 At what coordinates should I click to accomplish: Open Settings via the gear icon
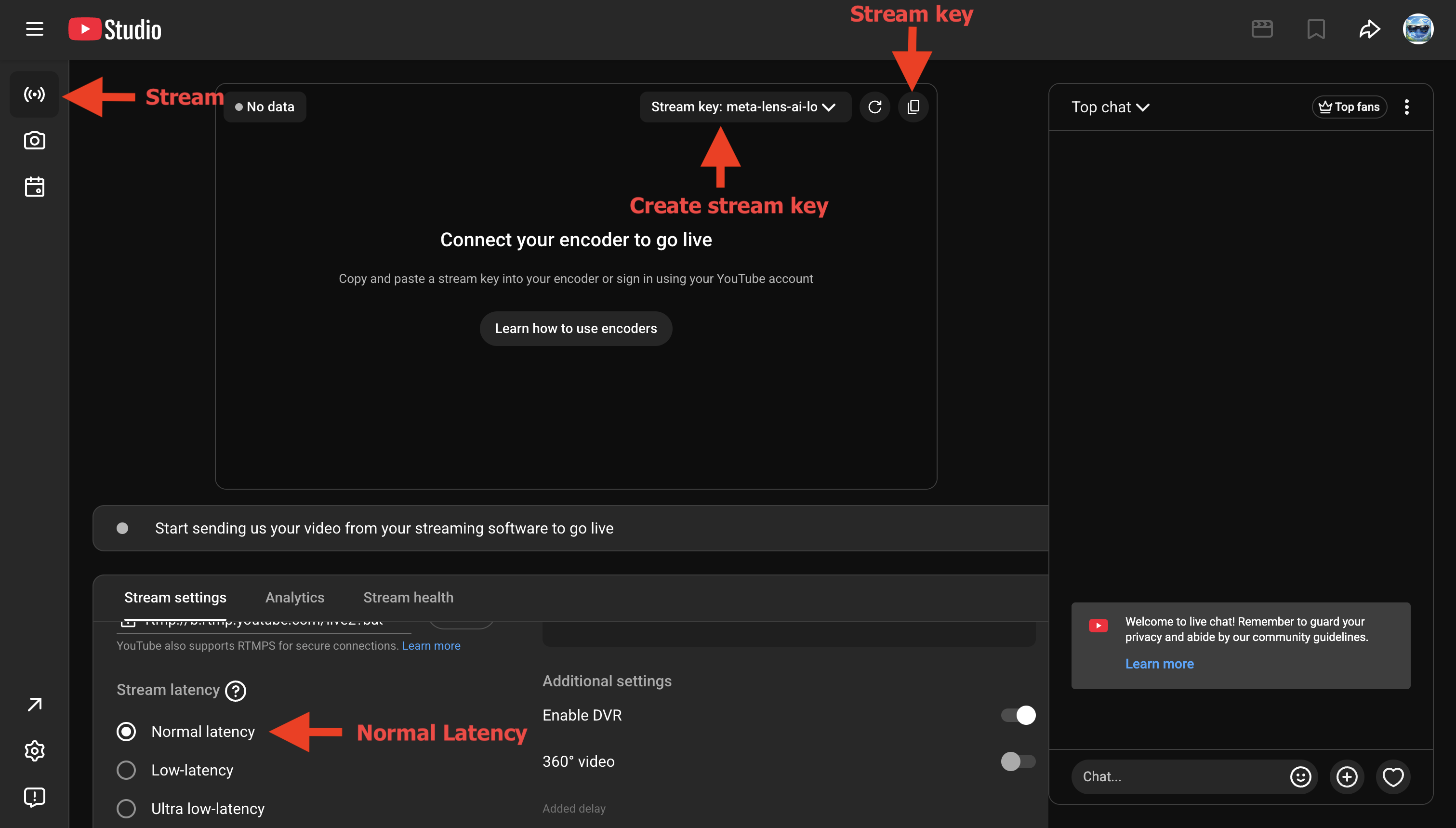[x=35, y=751]
